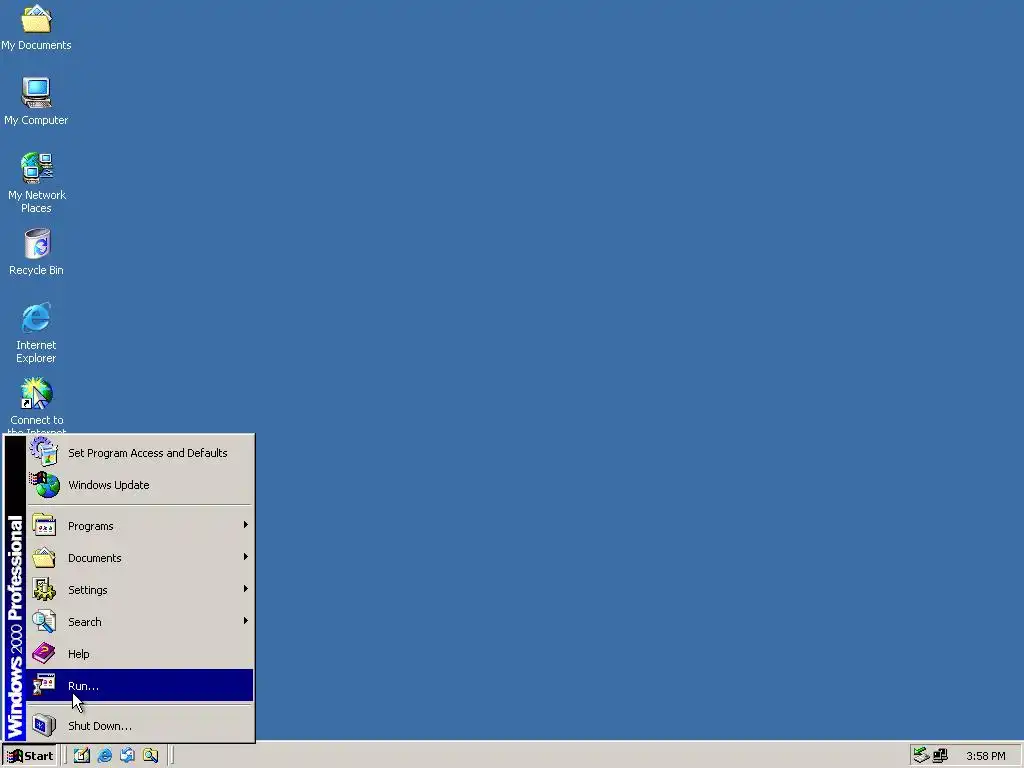This screenshot has width=1024, height=768.
Task: Launch Internet Explorer from the quick launch bar
Action: tap(104, 756)
